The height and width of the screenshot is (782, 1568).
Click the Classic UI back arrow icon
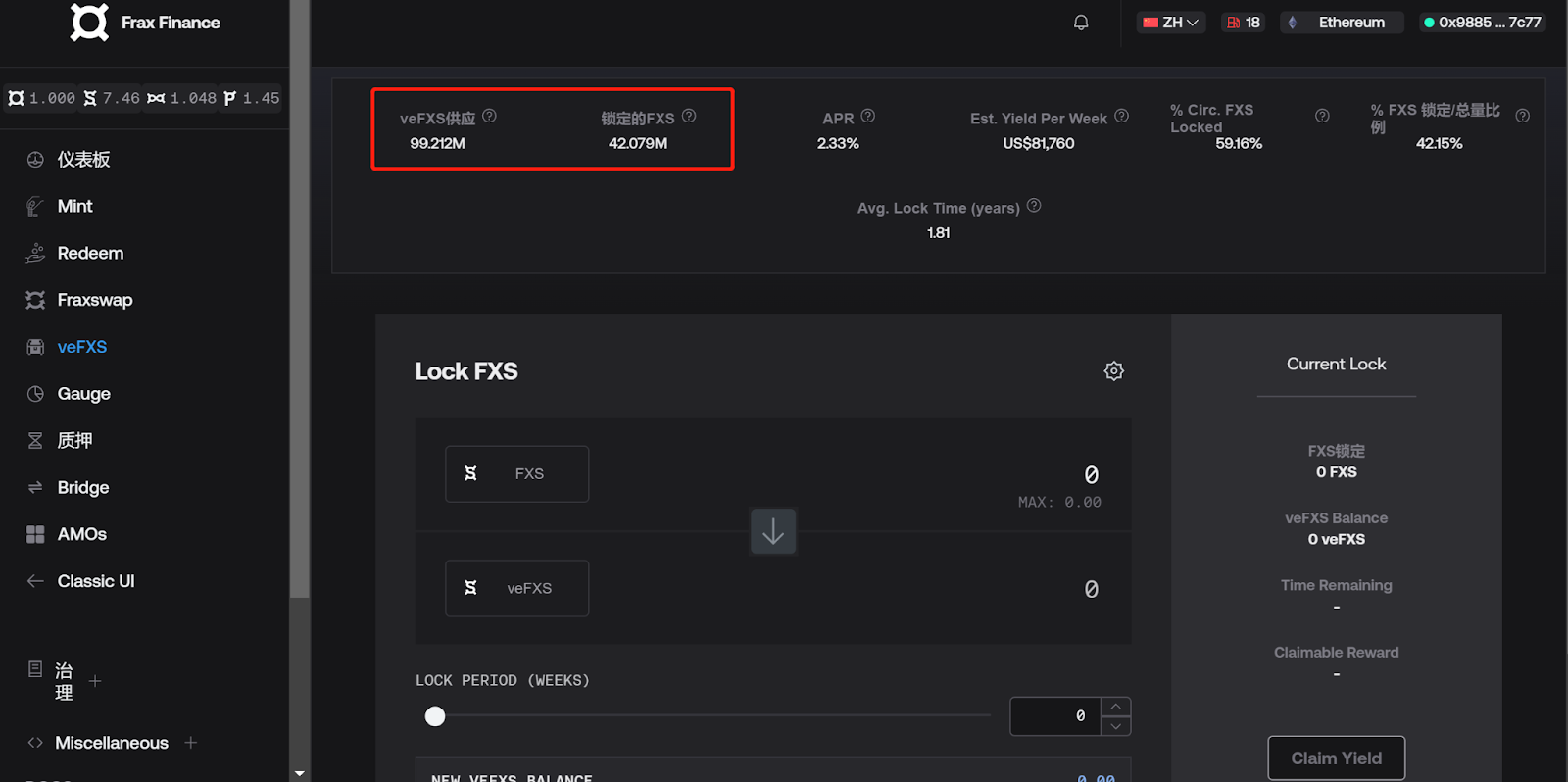tap(35, 581)
